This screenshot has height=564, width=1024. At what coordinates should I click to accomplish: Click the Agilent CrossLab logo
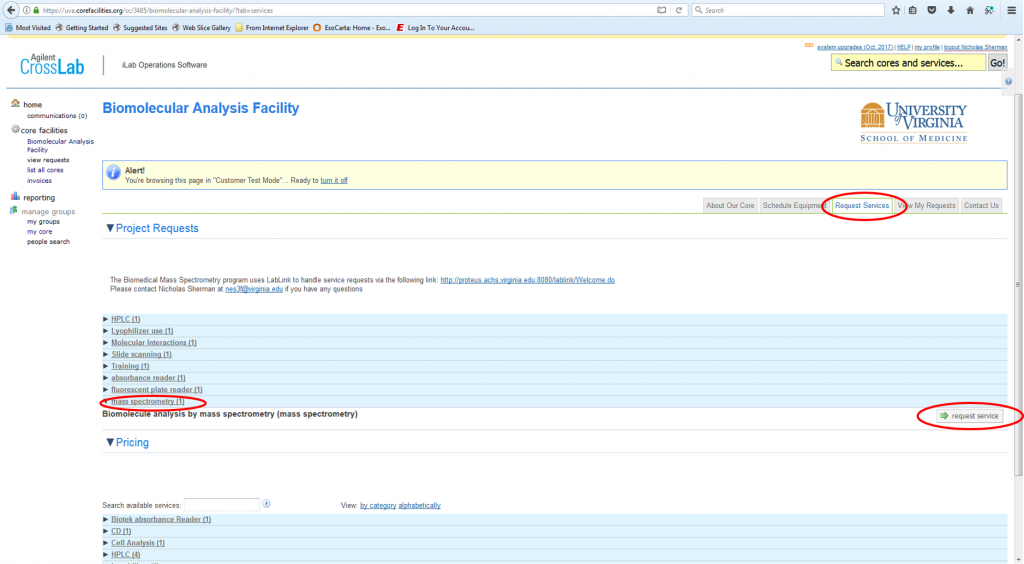pyautogui.click(x=52, y=65)
